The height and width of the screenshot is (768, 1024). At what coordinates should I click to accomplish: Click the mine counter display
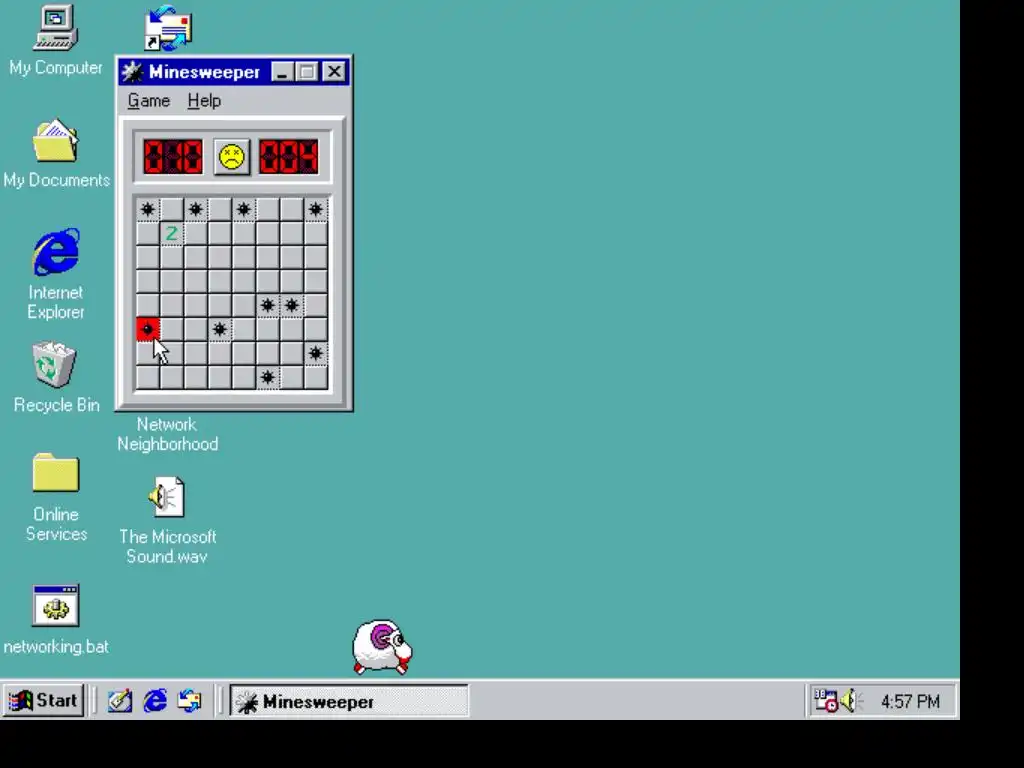[173, 157]
